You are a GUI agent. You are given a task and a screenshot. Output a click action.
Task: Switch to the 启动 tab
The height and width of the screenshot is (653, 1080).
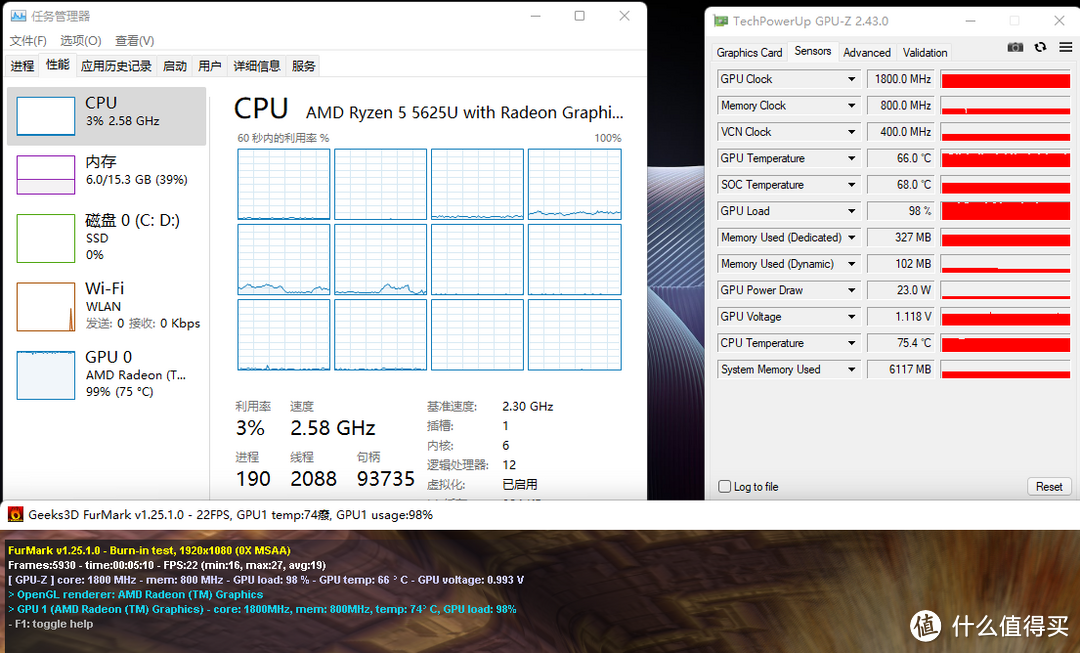[x=175, y=66]
